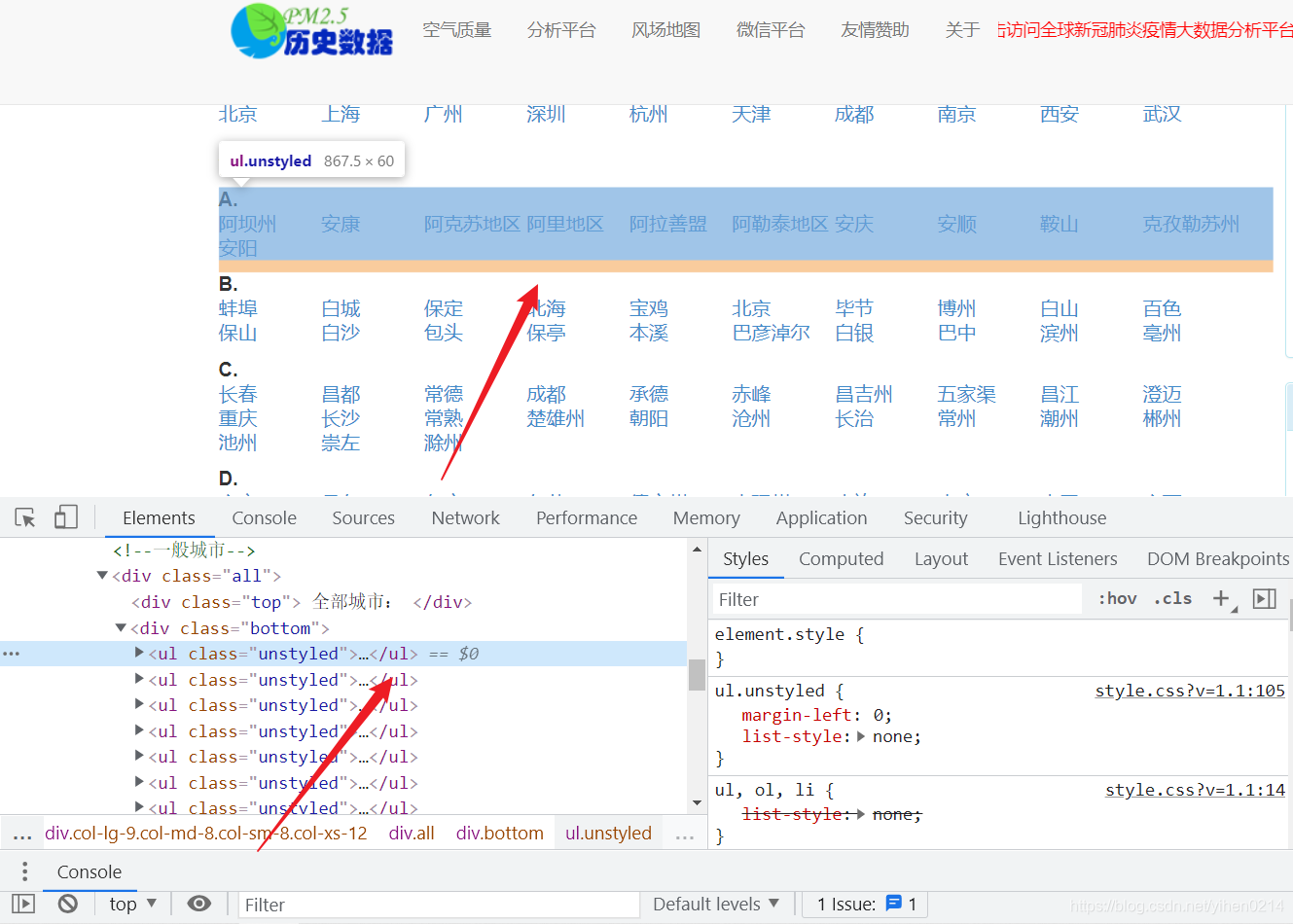Select the DOM Breakpoints pane tab

tap(1218, 558)
